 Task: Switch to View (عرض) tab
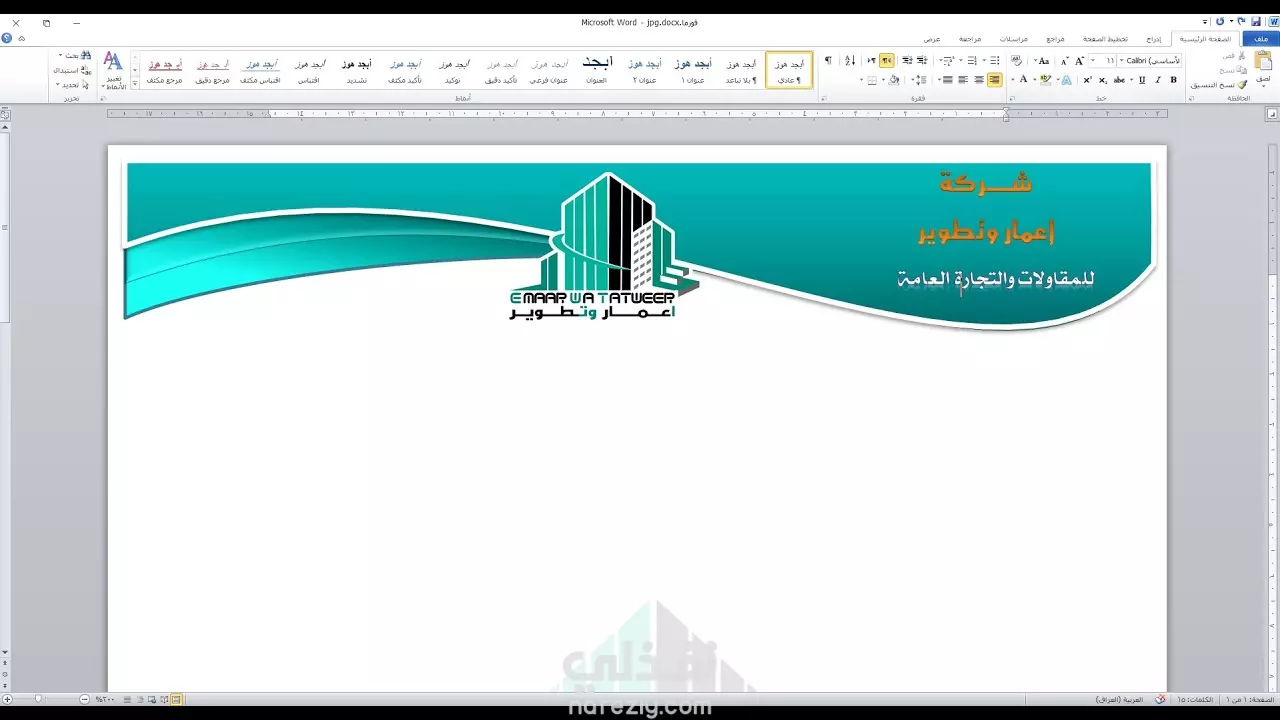click(931, 39)
